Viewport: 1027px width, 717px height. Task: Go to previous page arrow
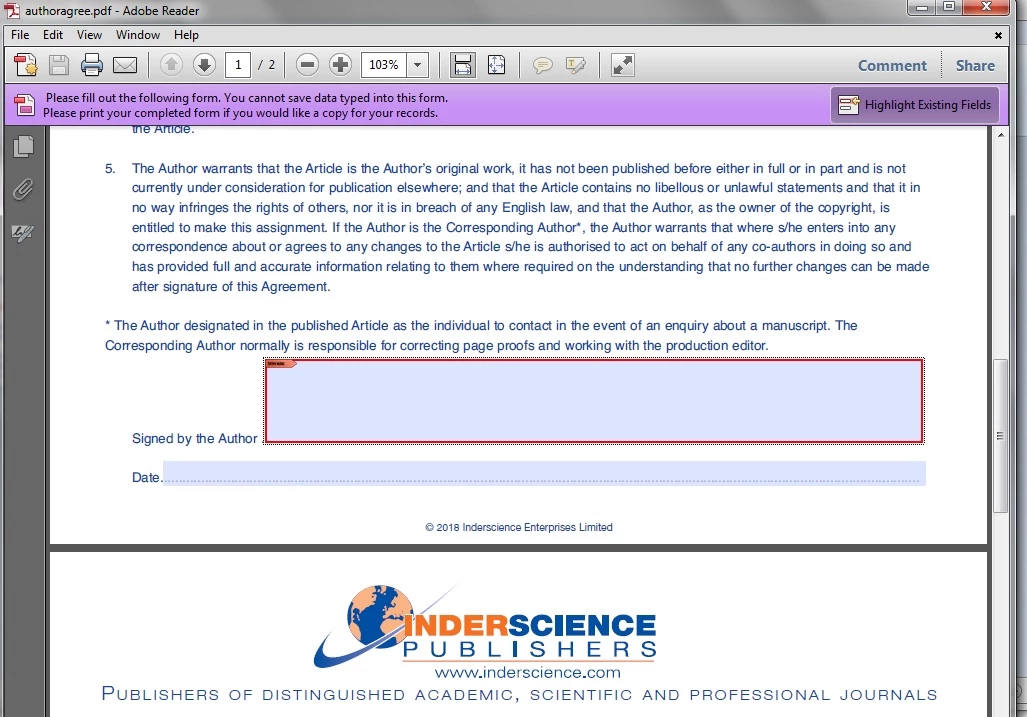(x=172, y=65)
